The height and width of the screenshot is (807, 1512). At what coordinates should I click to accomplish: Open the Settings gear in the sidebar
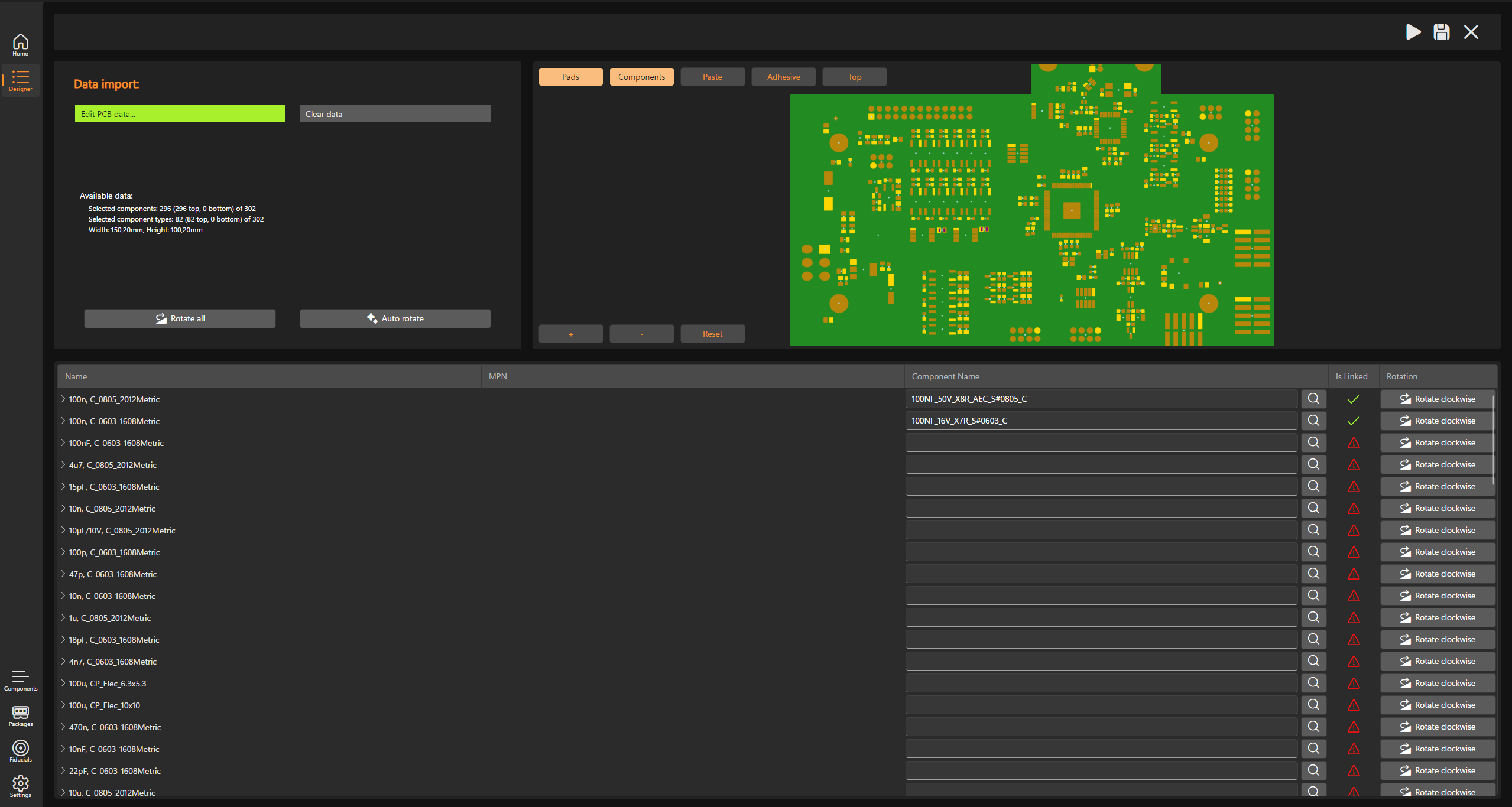tap(21, 786)
